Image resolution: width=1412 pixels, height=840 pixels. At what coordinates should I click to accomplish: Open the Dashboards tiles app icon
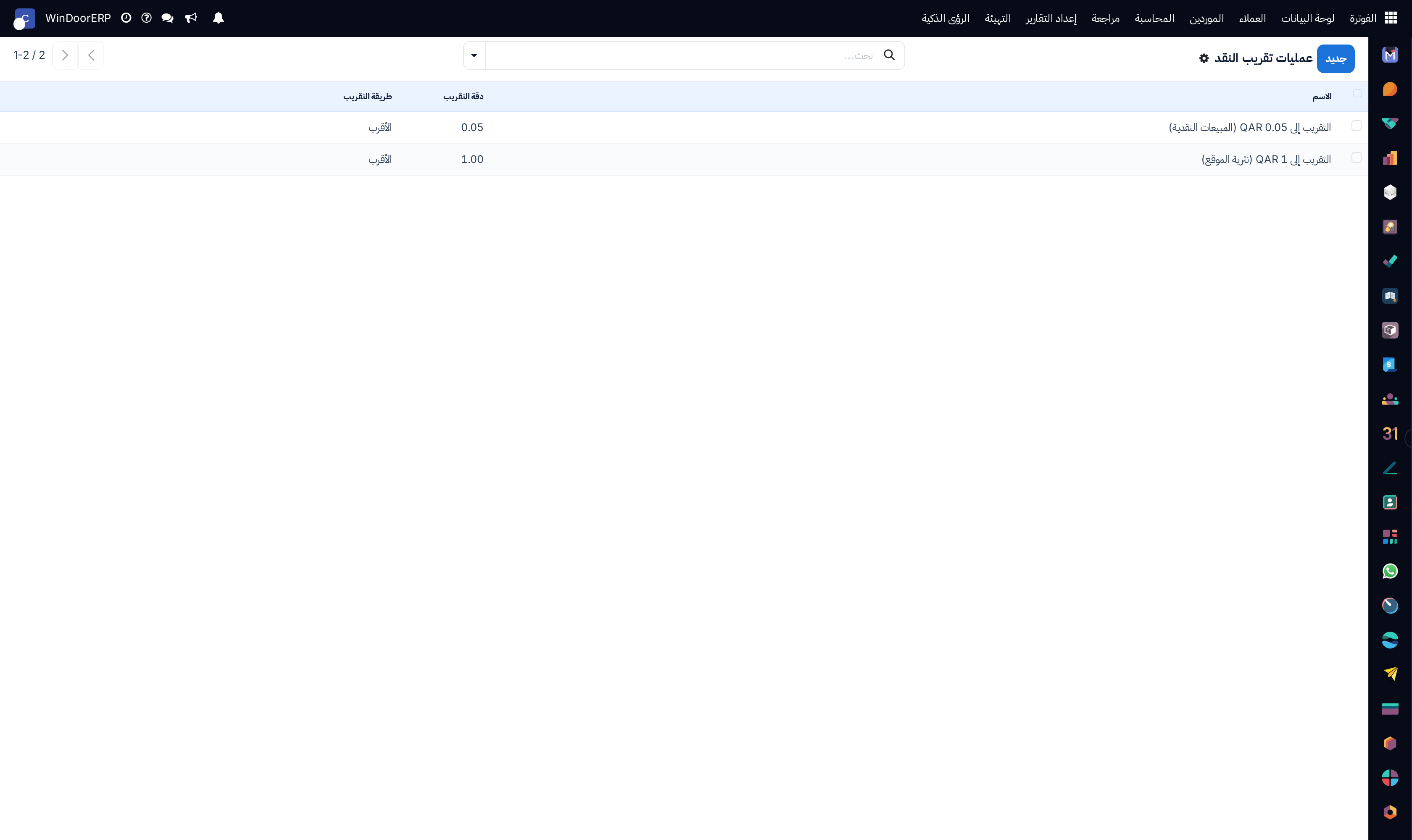pos(1390,537)
